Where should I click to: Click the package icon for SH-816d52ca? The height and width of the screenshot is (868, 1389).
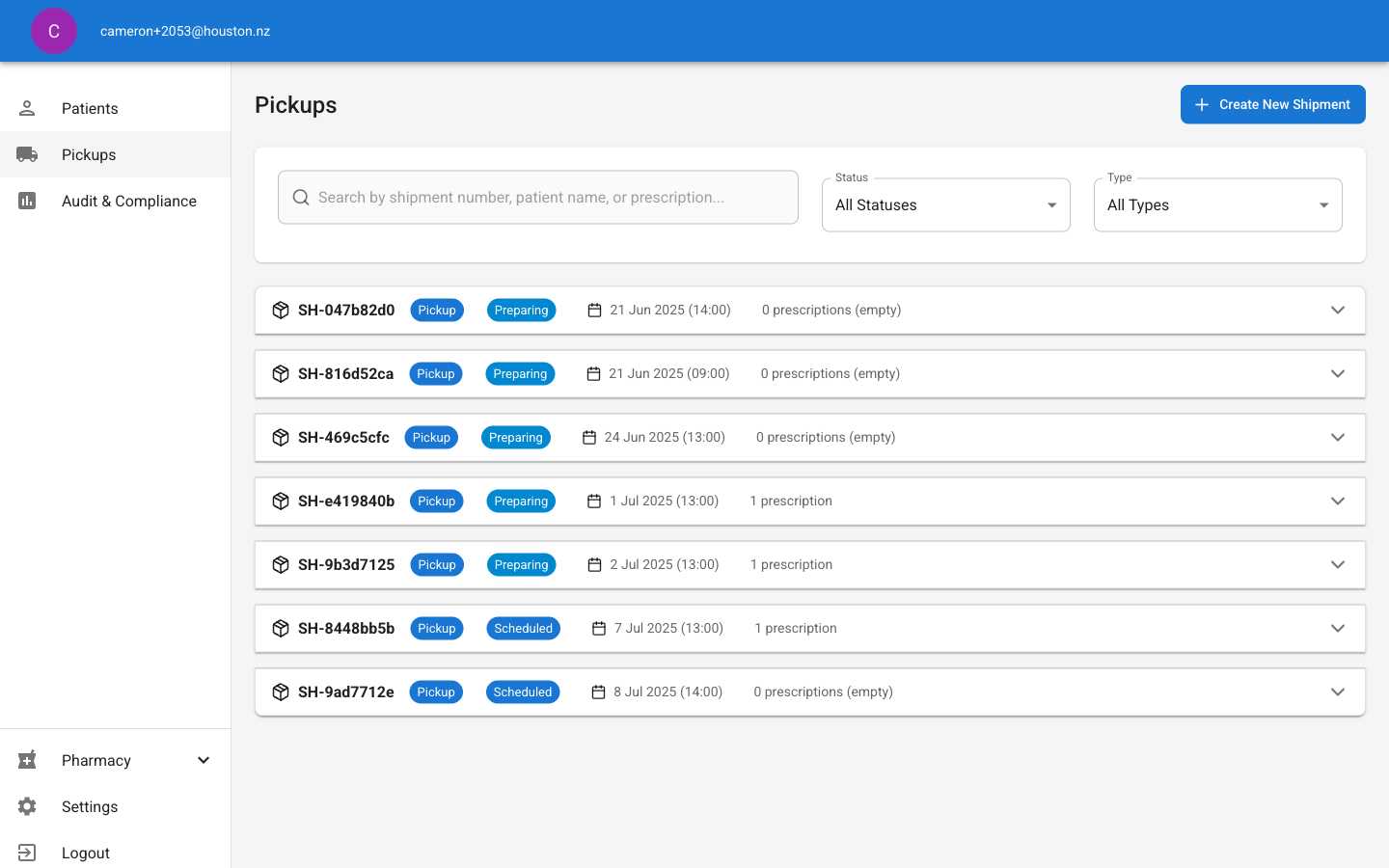coord(281,373)
